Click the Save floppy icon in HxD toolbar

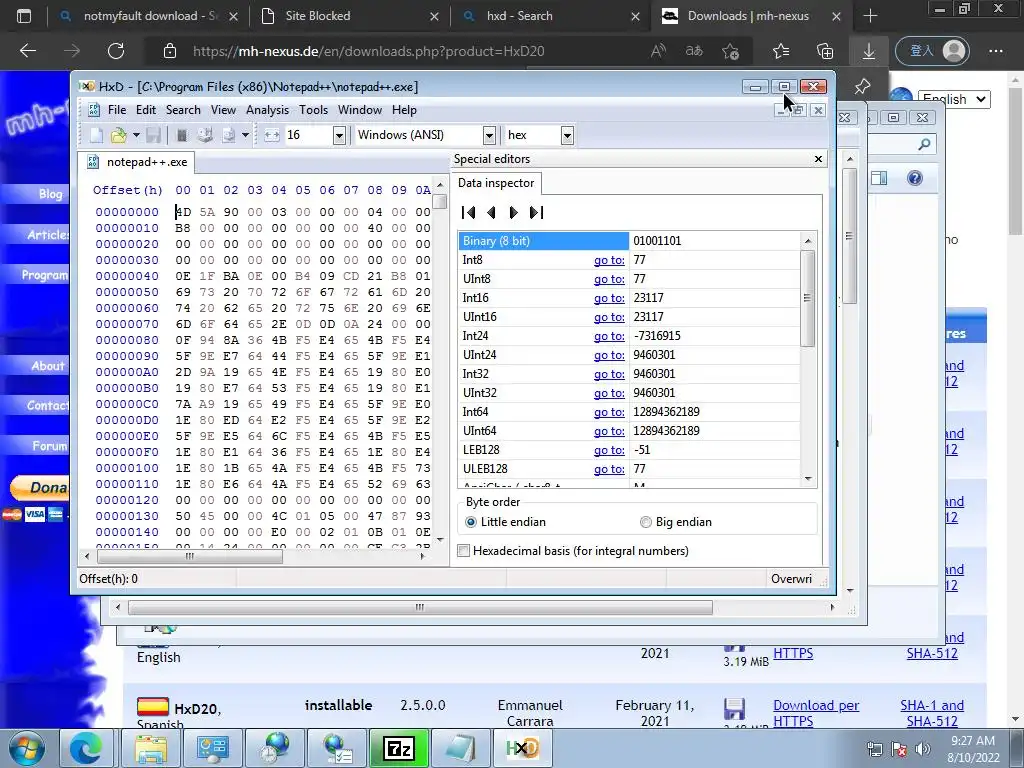153,135
